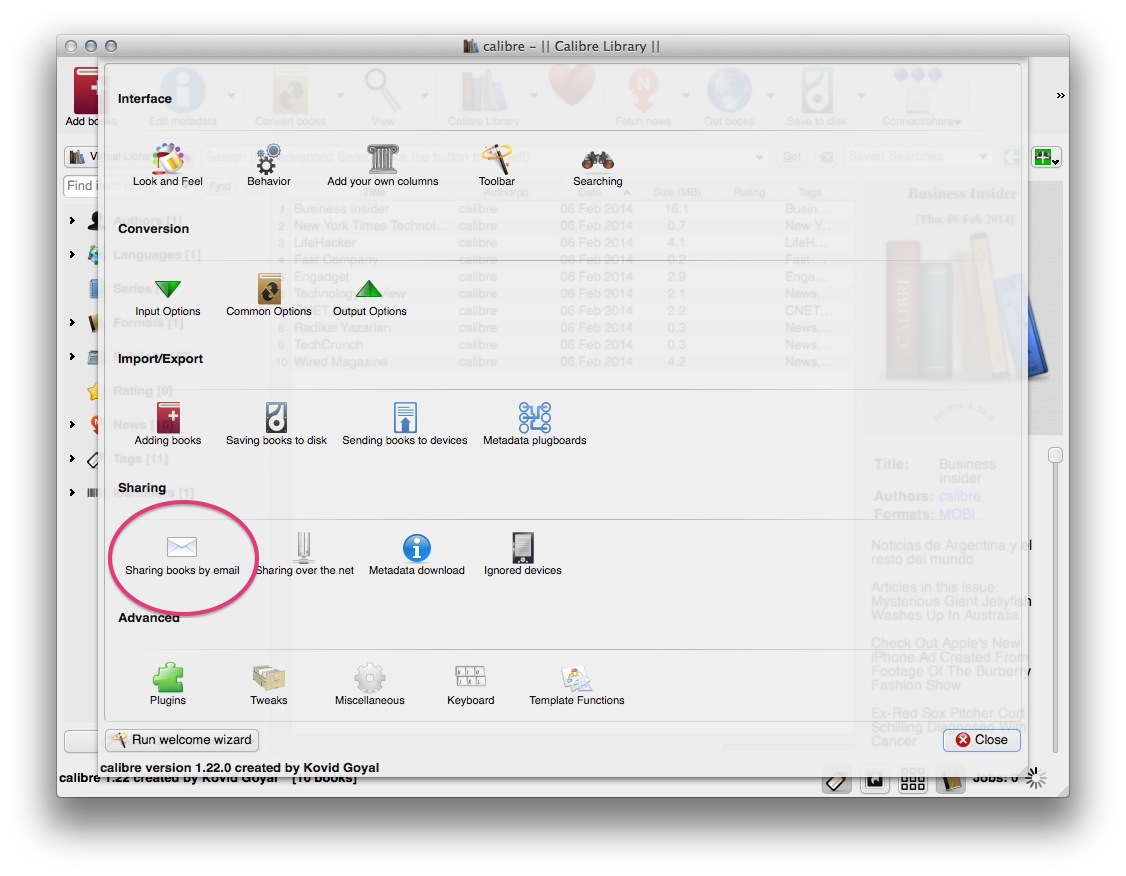Viewport: 1126px width, 876px height.
Task: Expand the Identifiers tree category
Action: (72, 493)
